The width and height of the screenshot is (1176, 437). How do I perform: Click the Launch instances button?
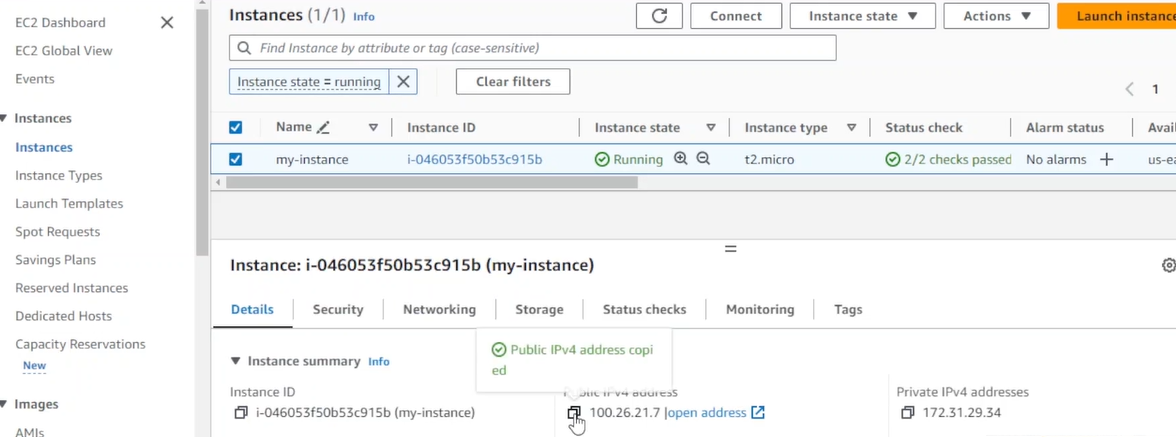point(1117,16)
